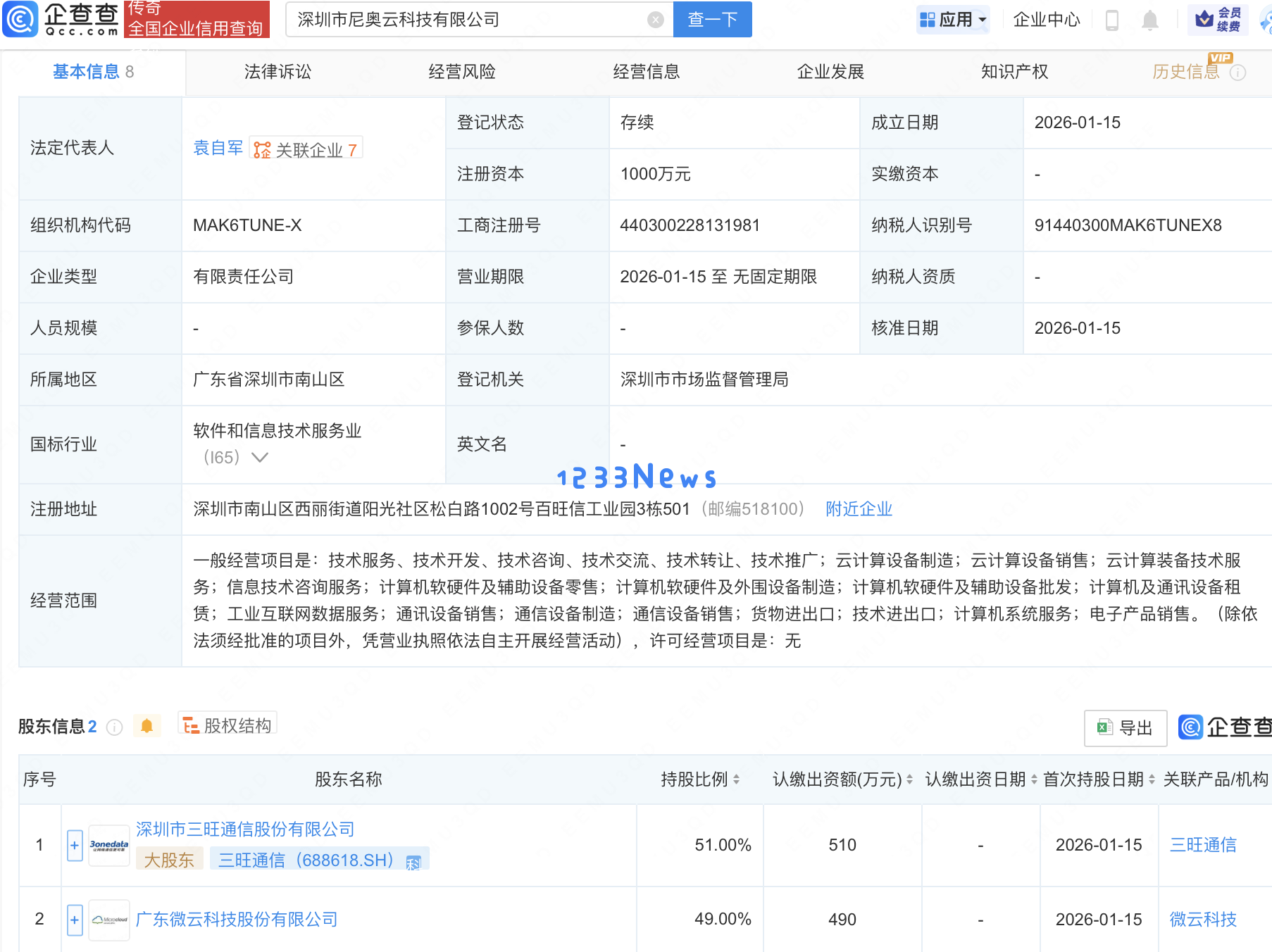Image resolution: width=1272 pixels, height=952 pixels.
Task: Click the 企查查 logo icon
Action: [20, 19]
